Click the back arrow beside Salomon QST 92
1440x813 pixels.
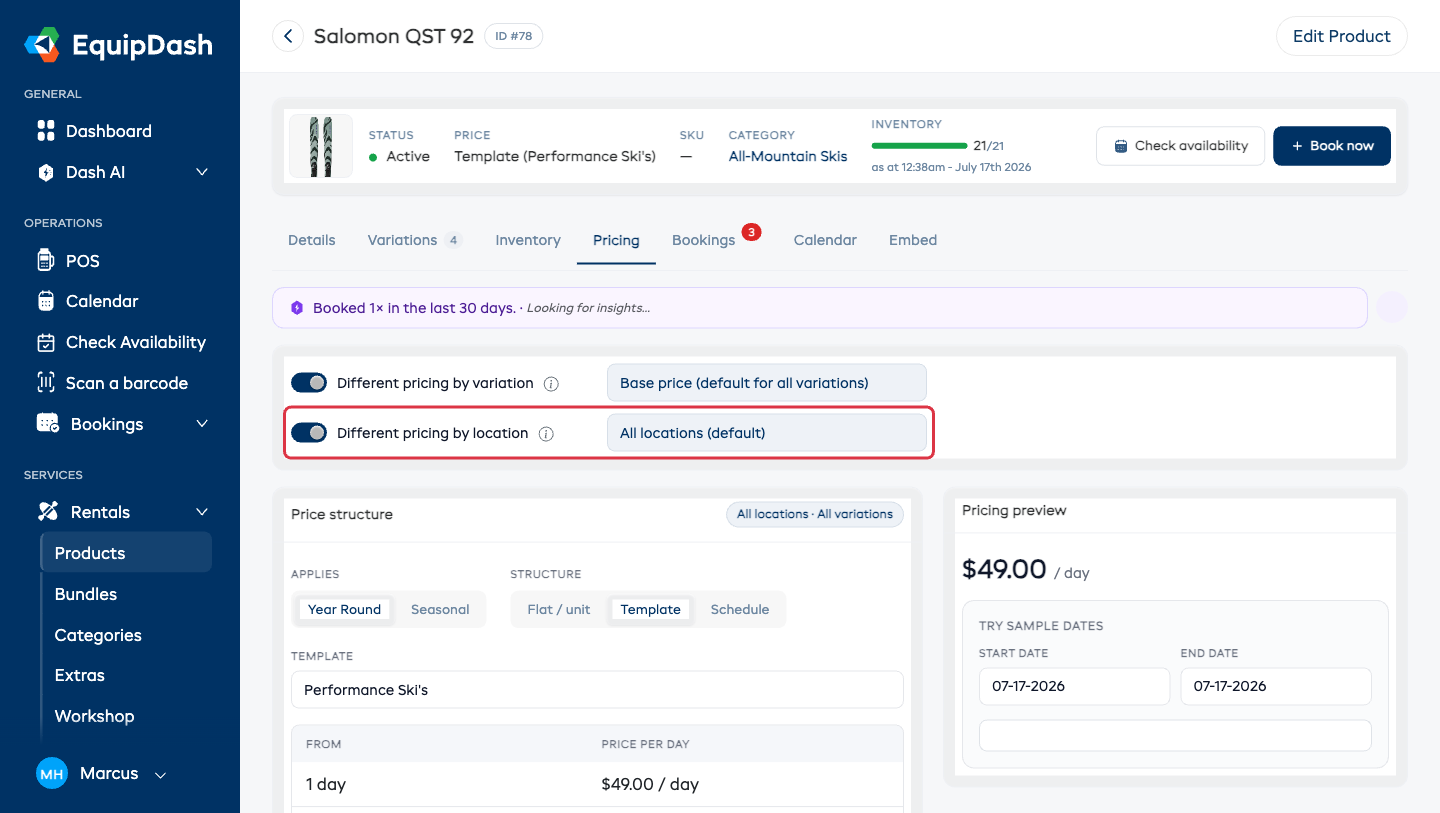point(288,37)
